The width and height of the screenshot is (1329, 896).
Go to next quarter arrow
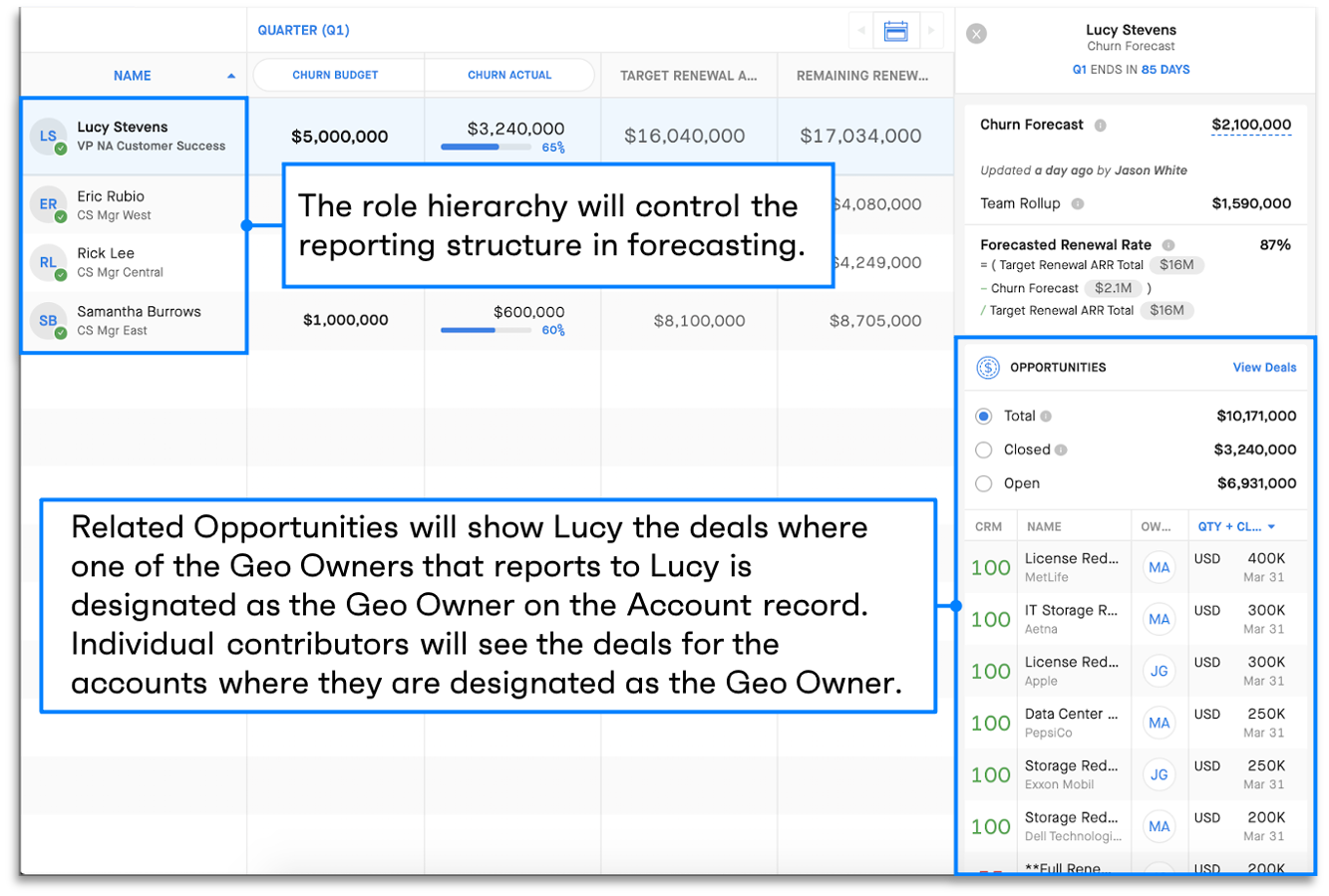pyautogui.click(x=931, y=31)
